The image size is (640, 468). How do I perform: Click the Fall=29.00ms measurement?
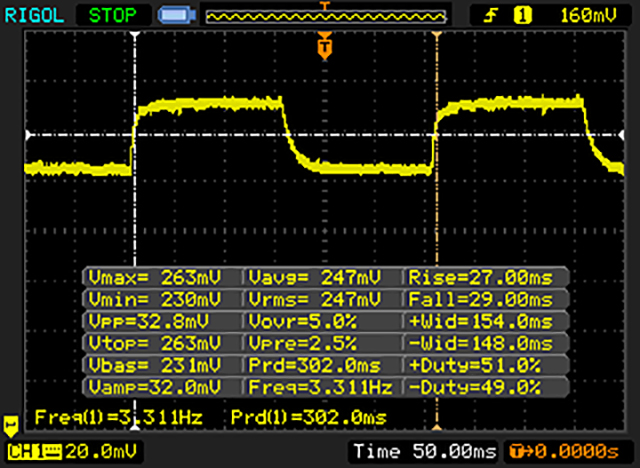click(480, 299)
